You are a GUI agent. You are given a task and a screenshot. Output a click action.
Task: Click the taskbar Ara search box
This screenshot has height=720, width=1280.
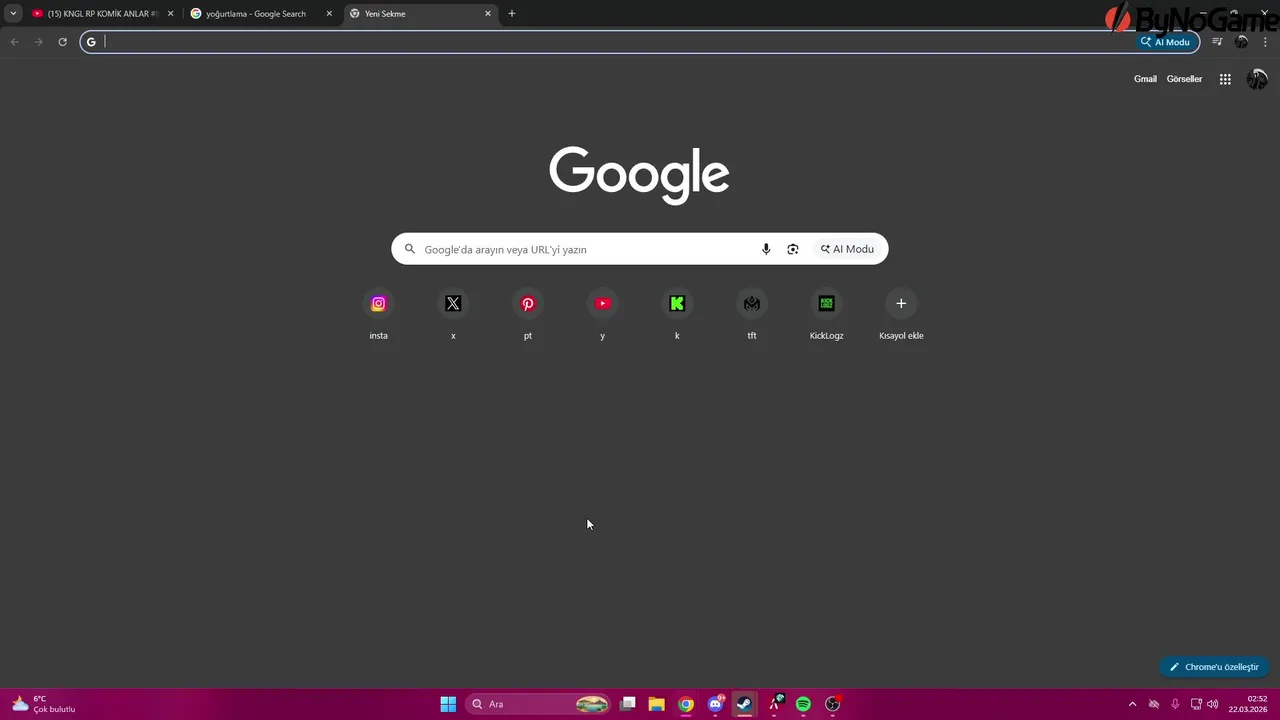pyautogui.click(x=539, y=704)
